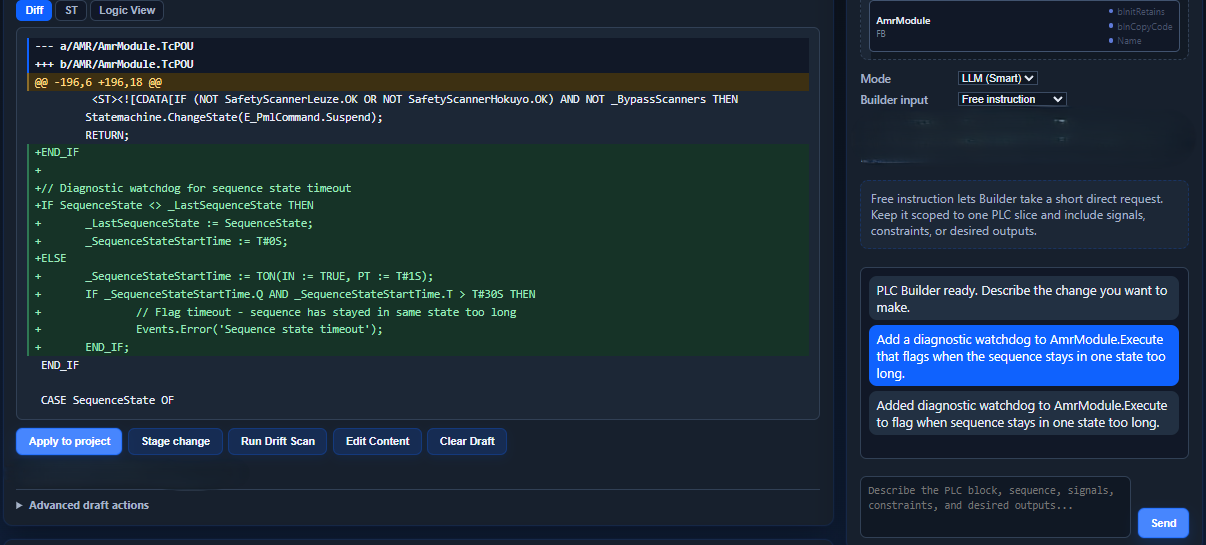Click the '+++ b/AMR/AmrModule.TcPOU' line

pos(418,64)
